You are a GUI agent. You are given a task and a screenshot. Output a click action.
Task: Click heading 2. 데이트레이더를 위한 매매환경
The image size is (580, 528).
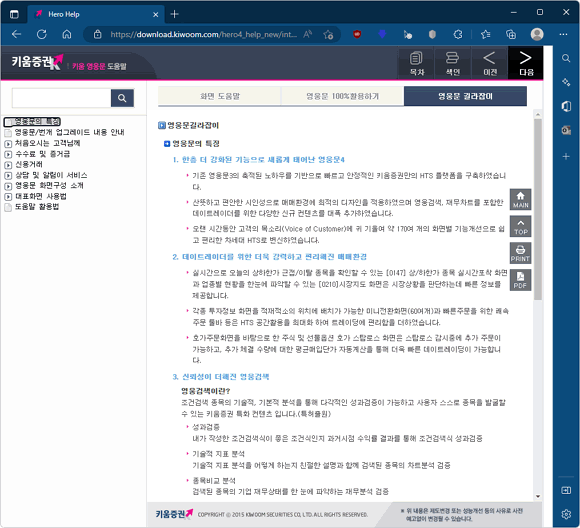pyautogui.click(x=270, y=257)
